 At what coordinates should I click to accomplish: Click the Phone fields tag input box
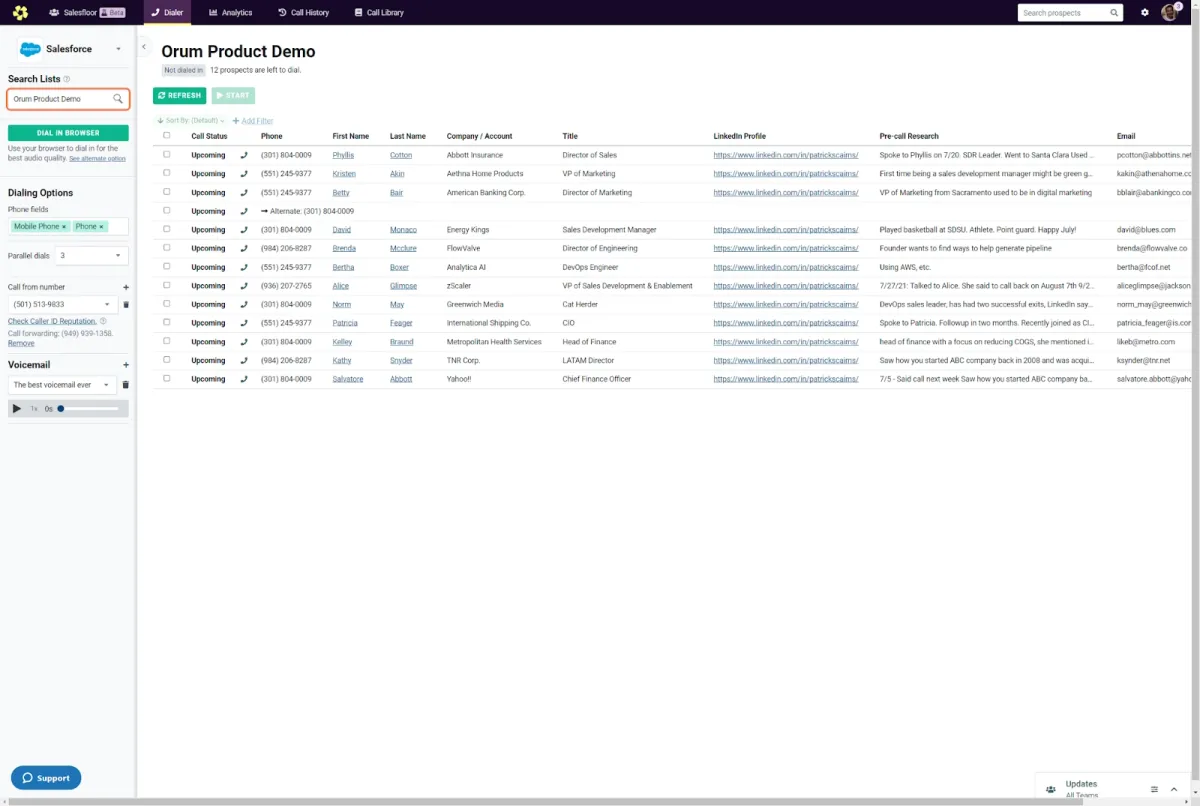pyautogui.click(x=68, y=227)
